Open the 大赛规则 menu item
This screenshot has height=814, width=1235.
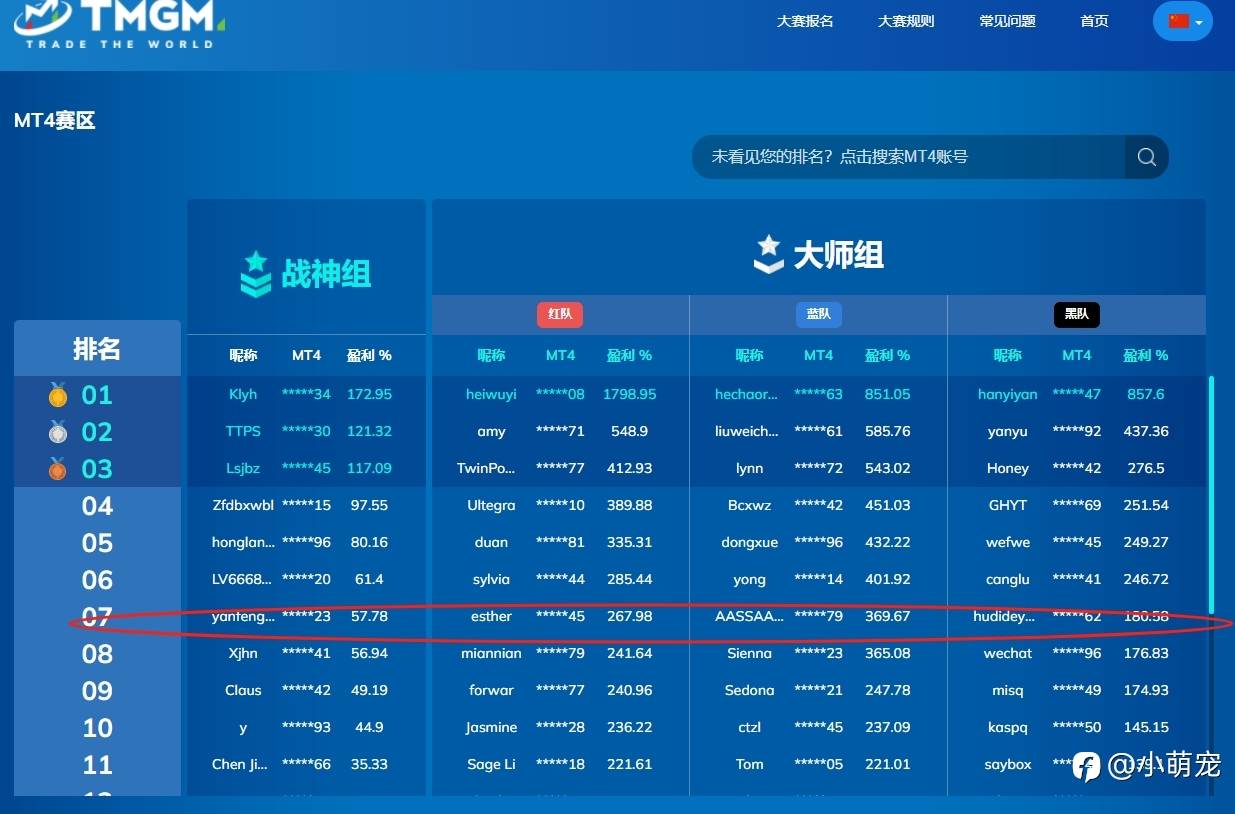click(x=906, y=21)
